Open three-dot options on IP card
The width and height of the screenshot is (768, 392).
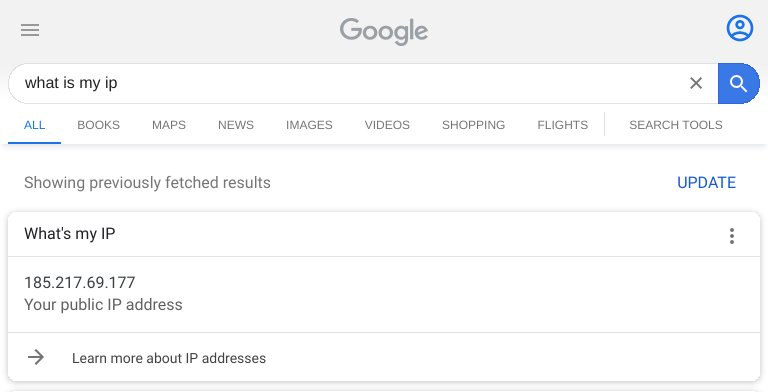pyautogui.click(x=732, y=236)
